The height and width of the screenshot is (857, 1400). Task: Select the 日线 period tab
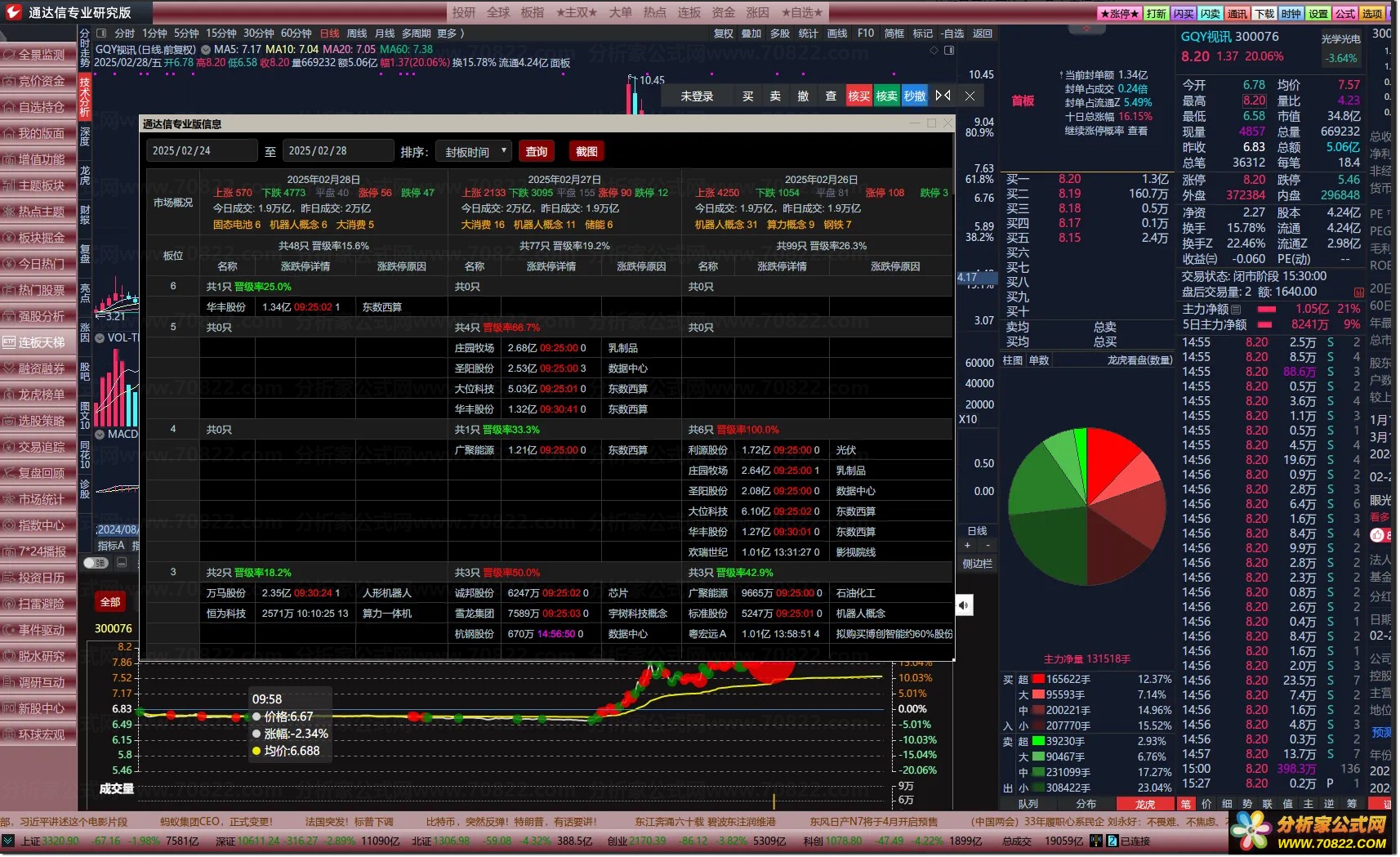click(x=329, y=33)
